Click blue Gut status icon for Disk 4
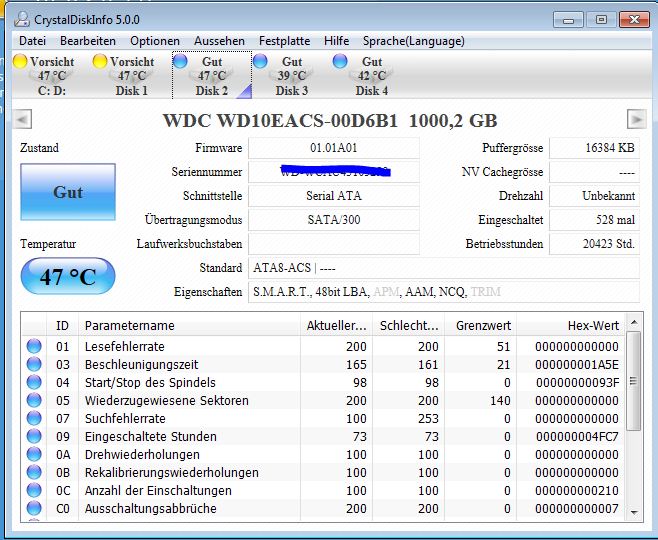The width and height of the screenshot is (658, 540). (340, 61)
